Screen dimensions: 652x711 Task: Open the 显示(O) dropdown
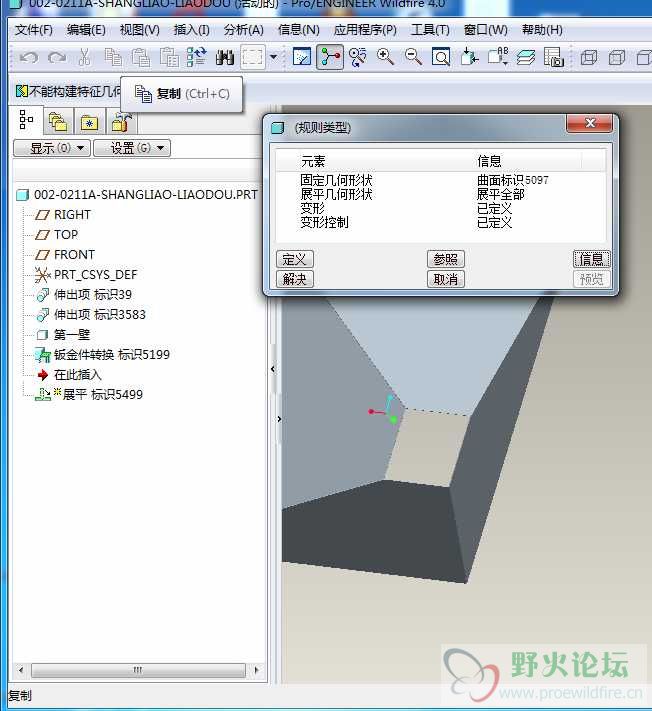click(x=52, y=148)
